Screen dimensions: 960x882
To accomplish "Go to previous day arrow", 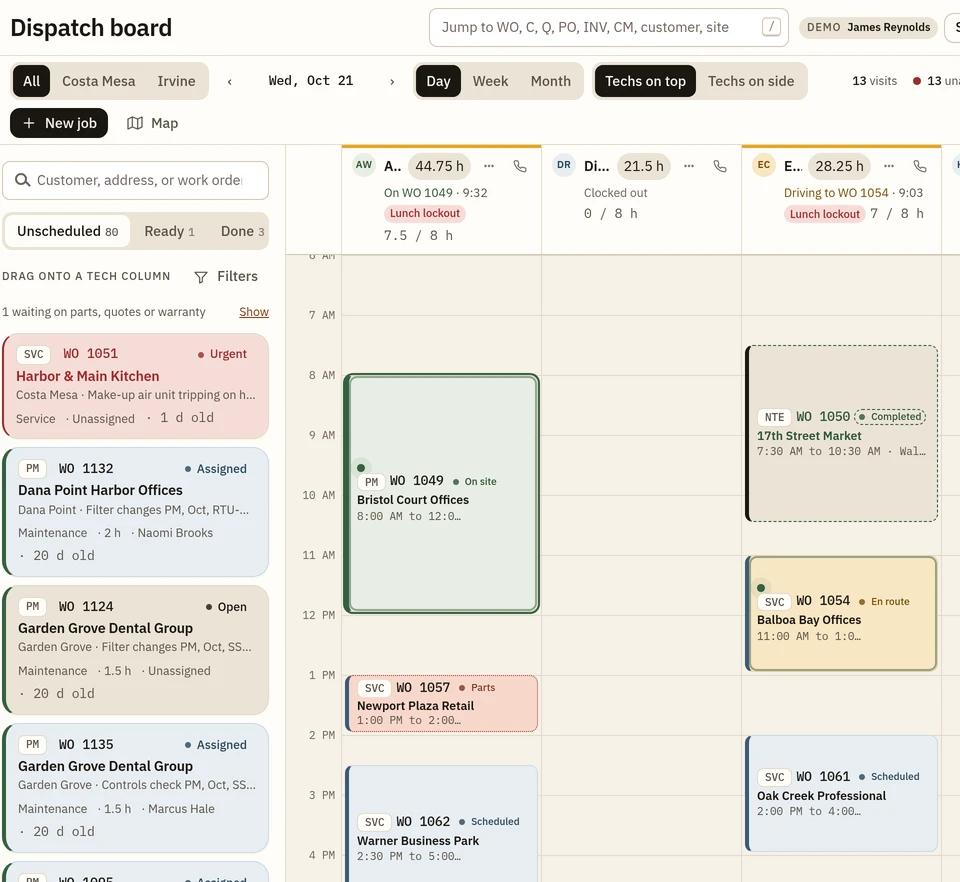I will 230,81.
